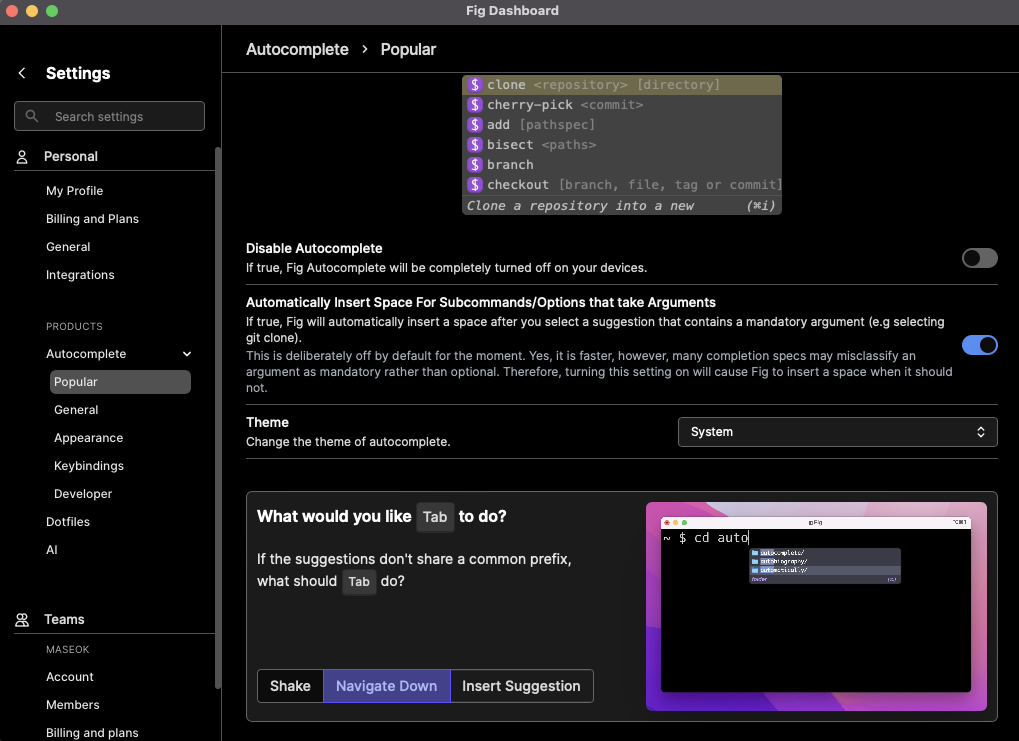Click the search magnifier icon
Image resolution: width=1019 pixels, height=741 pixels.
(32, 116)
